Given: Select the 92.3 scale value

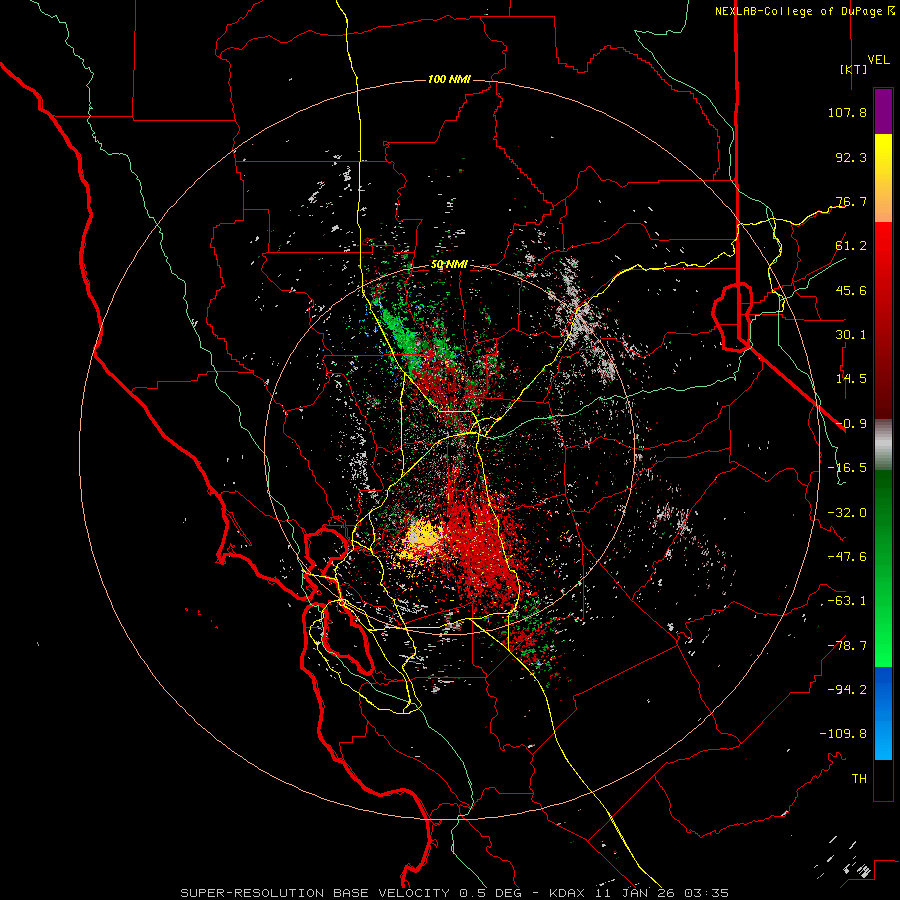Looking at the screenshot, I should (x=851, y=157).
